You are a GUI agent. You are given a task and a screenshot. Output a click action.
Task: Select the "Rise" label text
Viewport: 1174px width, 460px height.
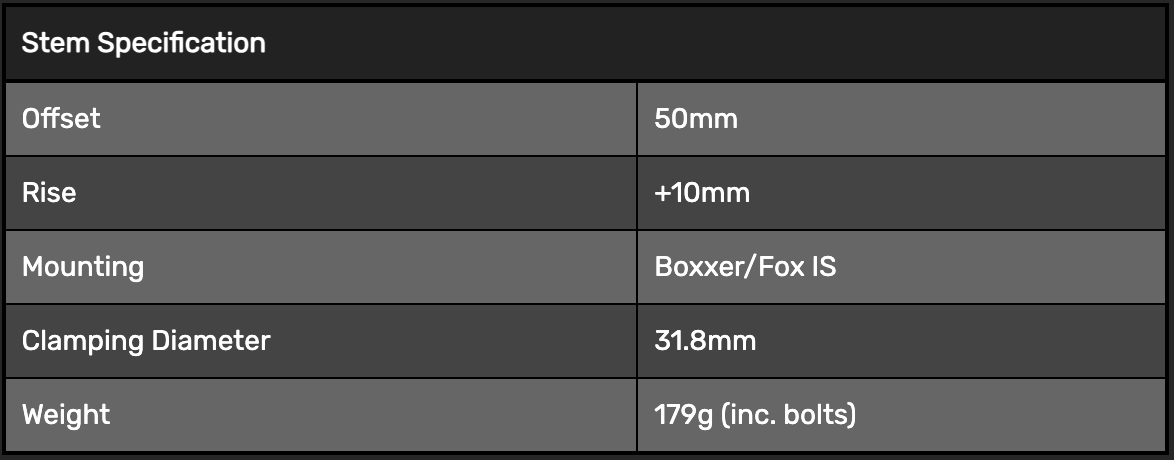coord(49,193)
